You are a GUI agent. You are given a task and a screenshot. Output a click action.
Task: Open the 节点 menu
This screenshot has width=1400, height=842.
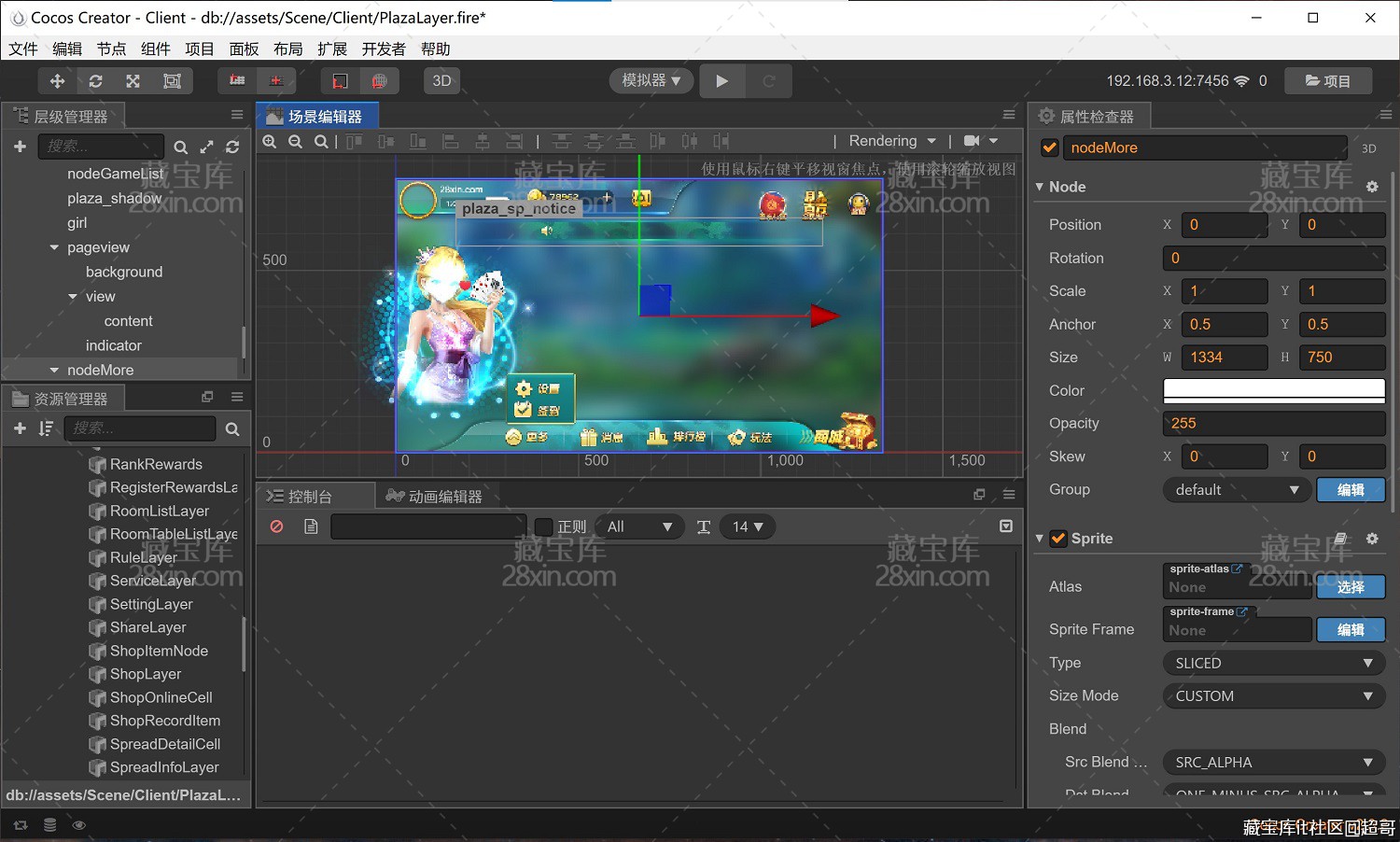pyautogui.click(x=111, y=49)
